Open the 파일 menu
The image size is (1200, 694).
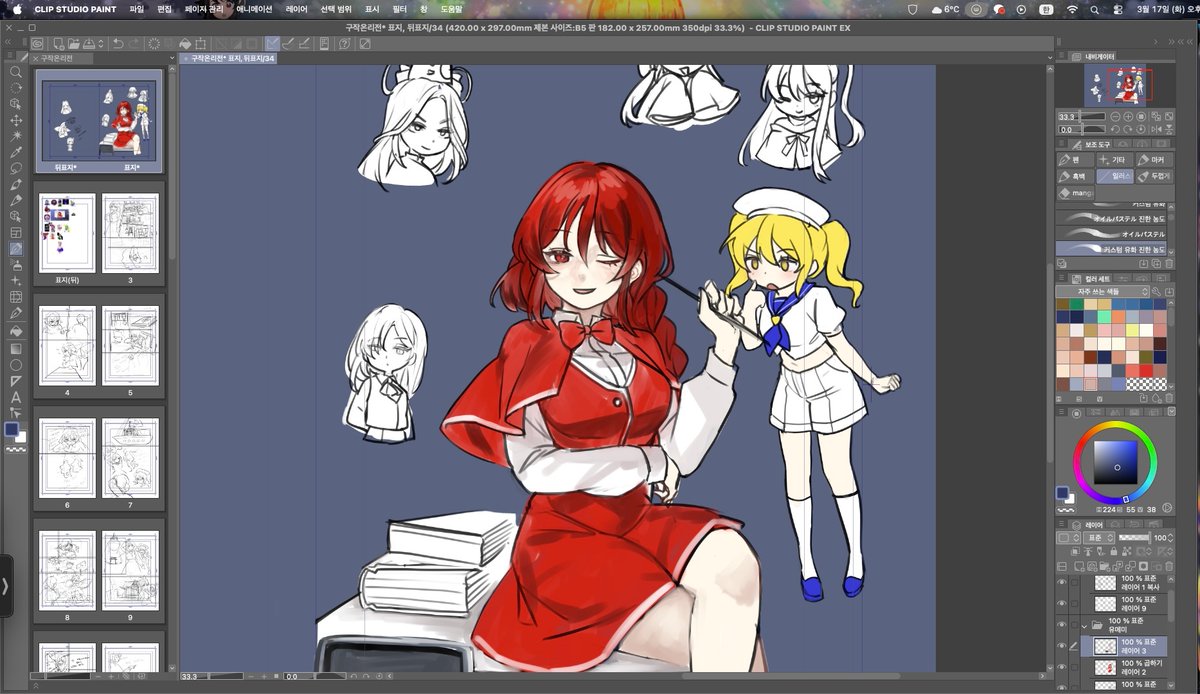(136, 9)
